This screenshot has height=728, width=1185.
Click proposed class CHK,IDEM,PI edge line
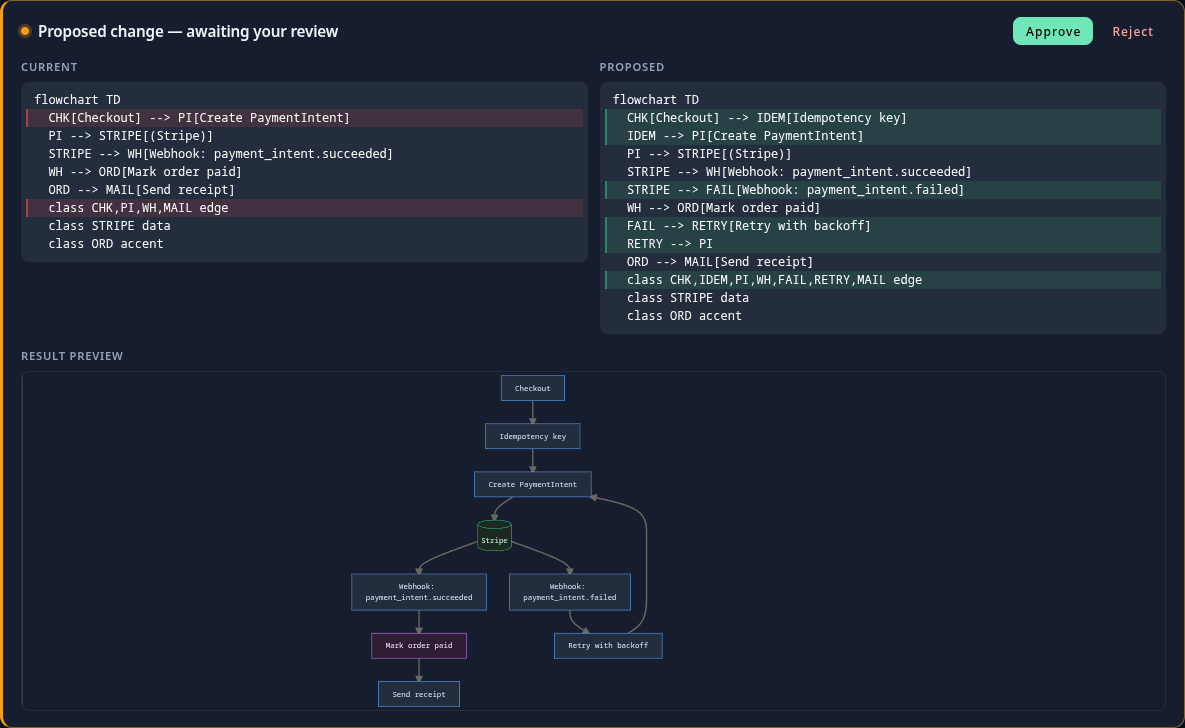pyautogui.click(x=883, y=280)
